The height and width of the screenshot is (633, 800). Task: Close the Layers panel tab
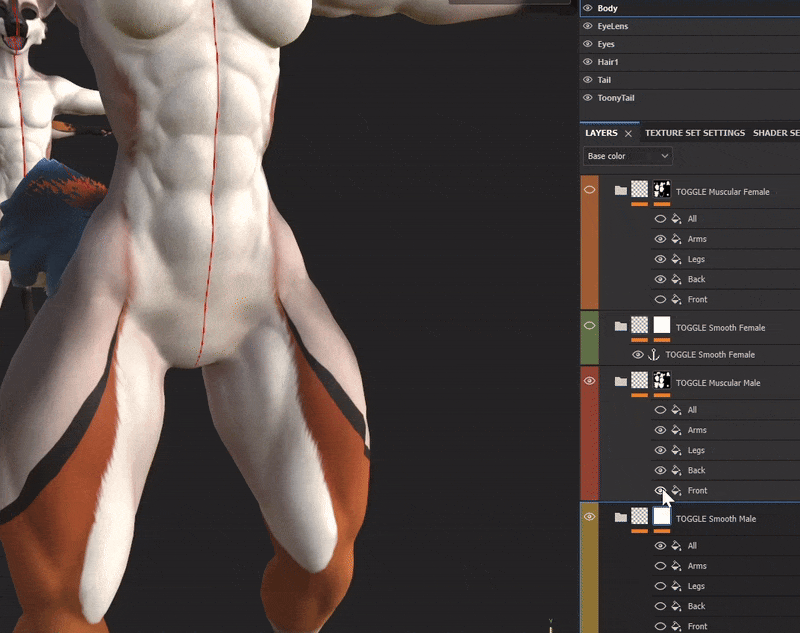click(x=629, y=134)
